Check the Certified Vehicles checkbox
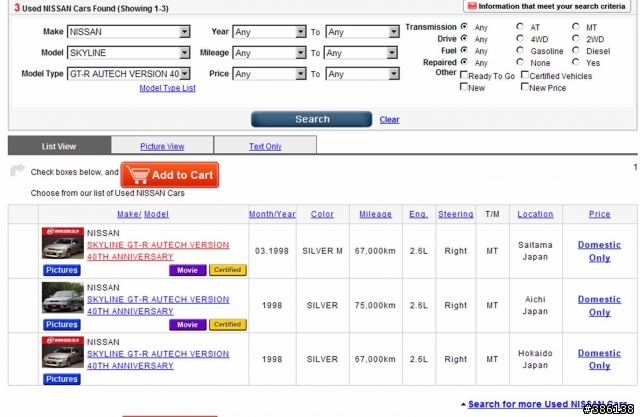 click(x=525, y=75)
